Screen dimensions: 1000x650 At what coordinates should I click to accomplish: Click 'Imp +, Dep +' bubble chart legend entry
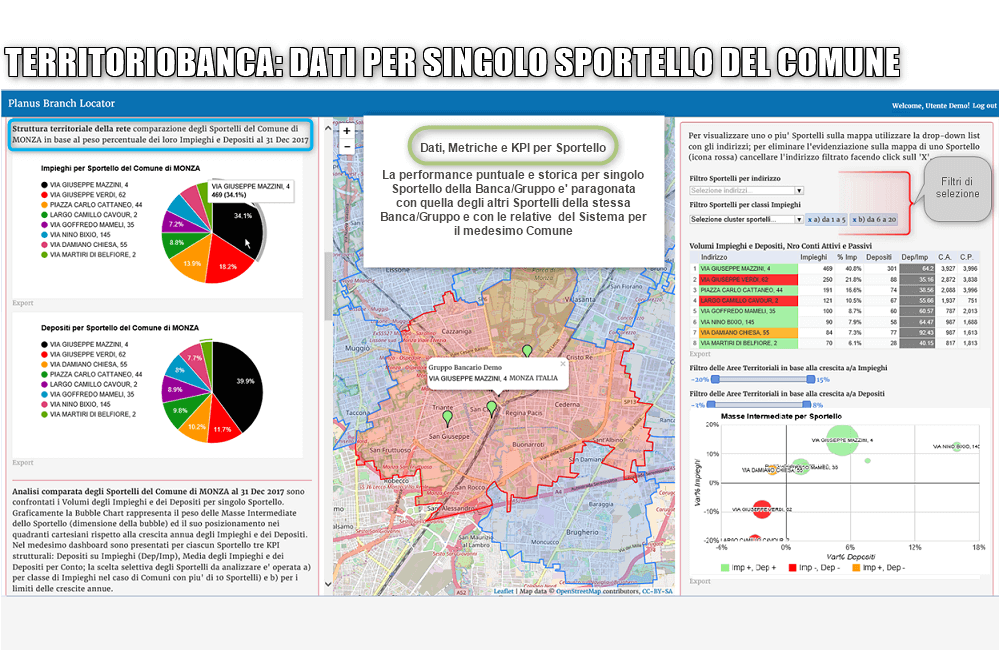(748, 568)
